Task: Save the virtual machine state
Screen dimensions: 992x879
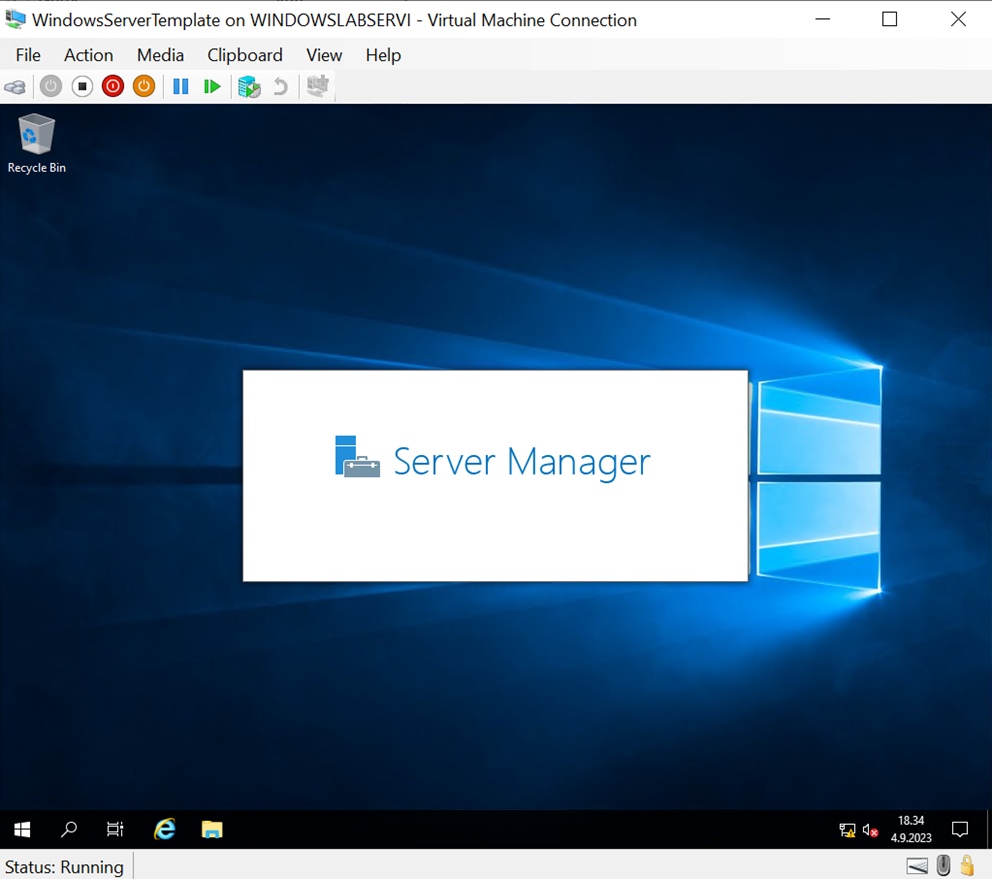Action: 143,86
